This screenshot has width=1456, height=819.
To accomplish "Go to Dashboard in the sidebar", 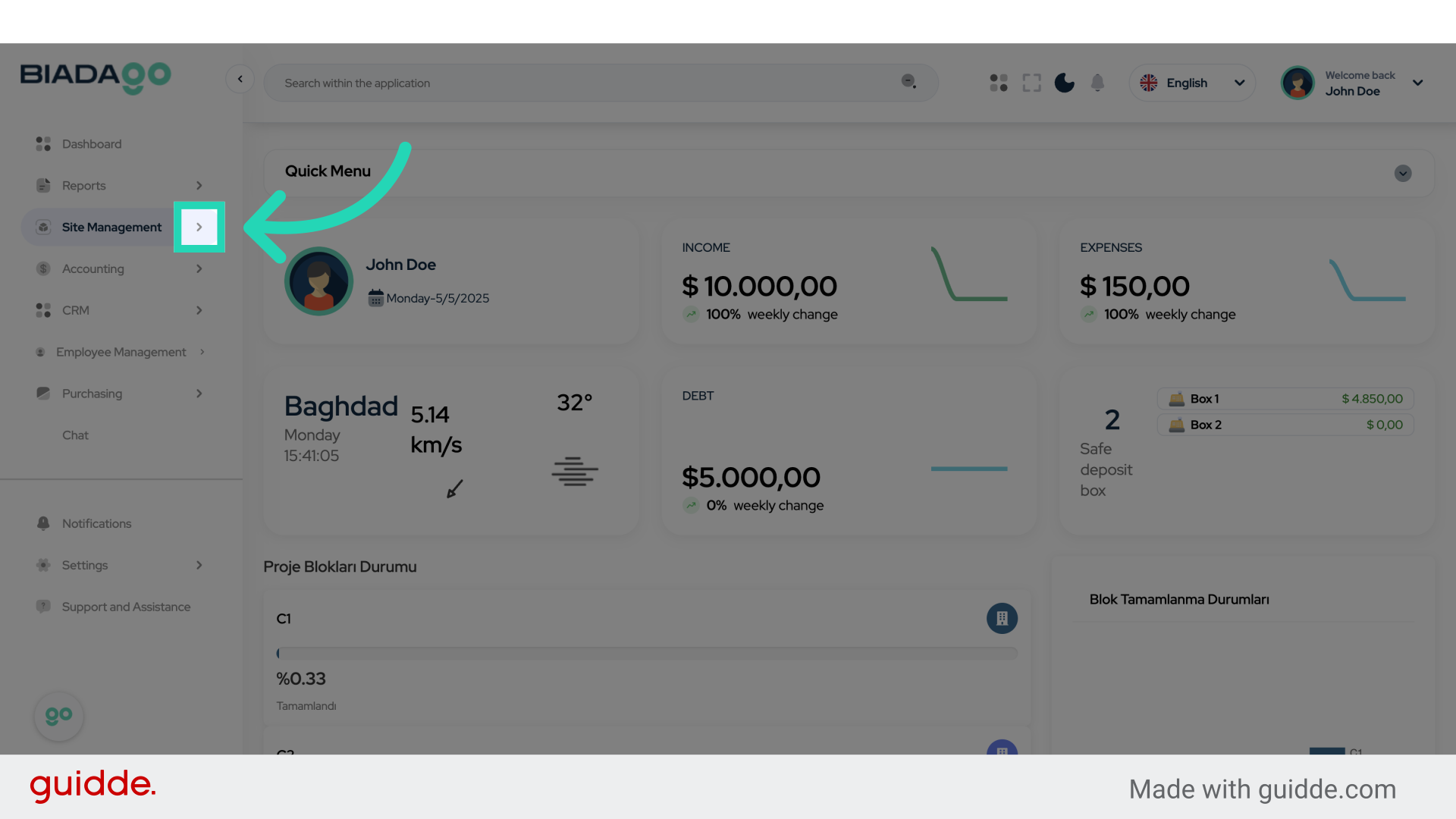I will (x=91, y=144).
